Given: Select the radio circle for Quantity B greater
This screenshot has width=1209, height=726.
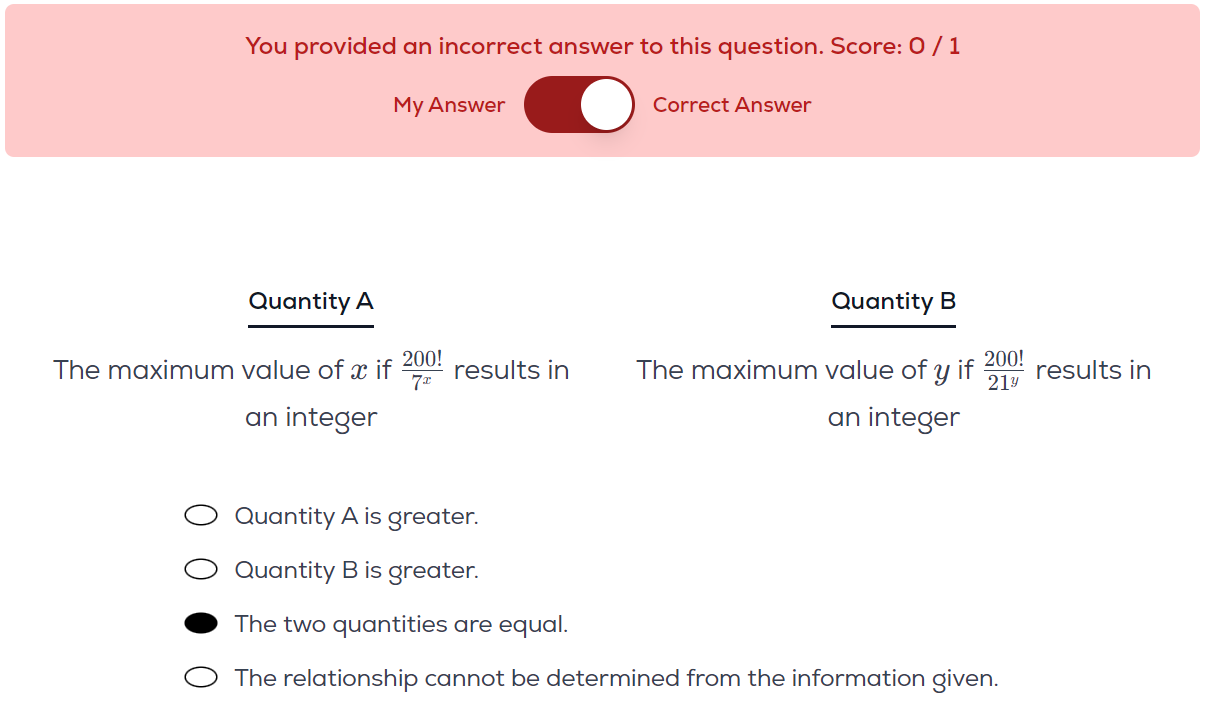Looking at the screenshot, I should pyautogui.click(x=201, y=570).
